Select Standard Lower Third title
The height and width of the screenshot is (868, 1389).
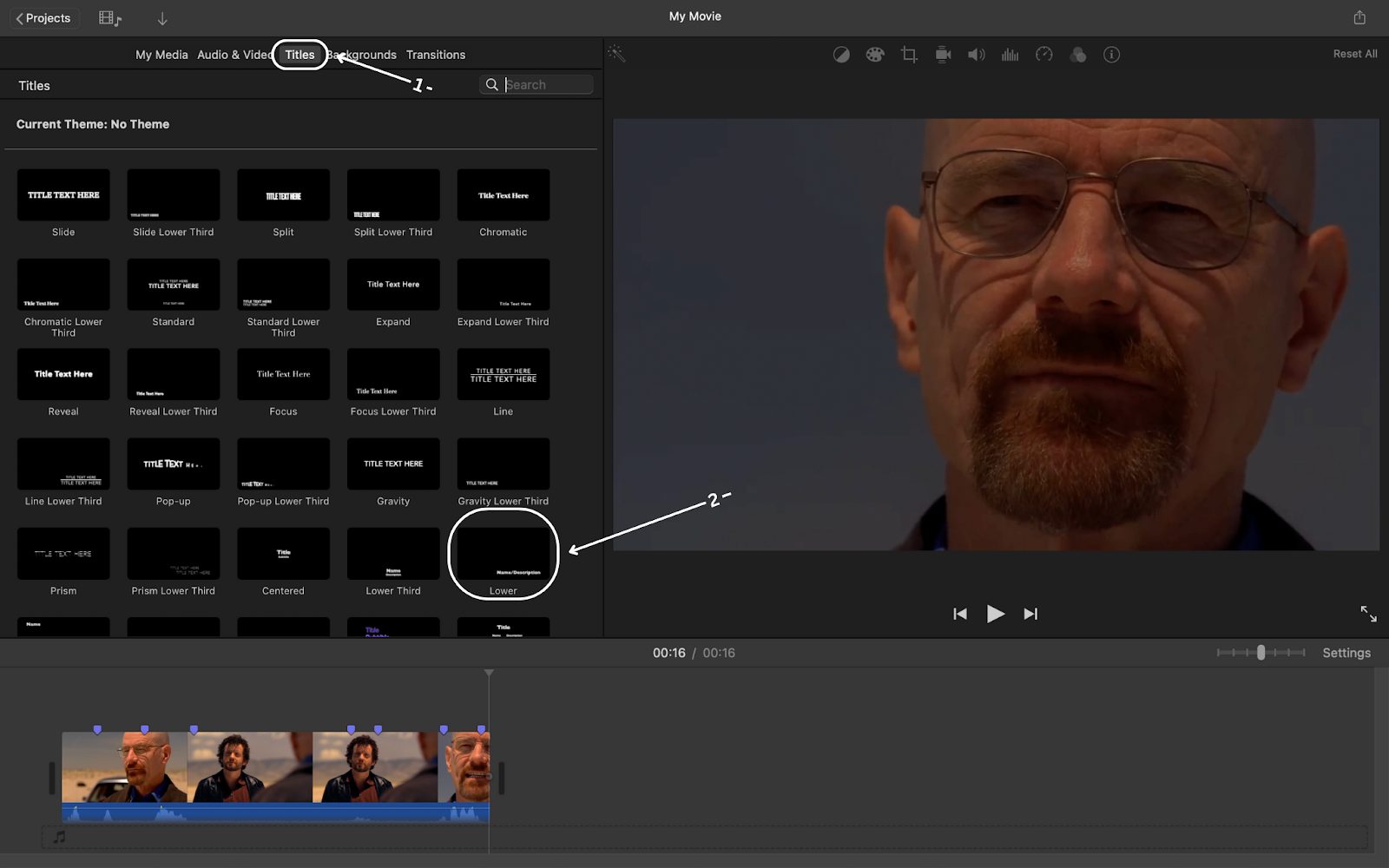[x=283, y=285]
